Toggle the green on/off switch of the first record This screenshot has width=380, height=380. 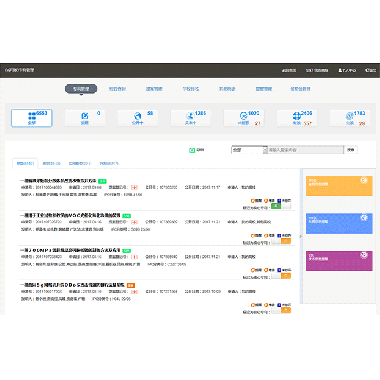click(x=281, y=206)
